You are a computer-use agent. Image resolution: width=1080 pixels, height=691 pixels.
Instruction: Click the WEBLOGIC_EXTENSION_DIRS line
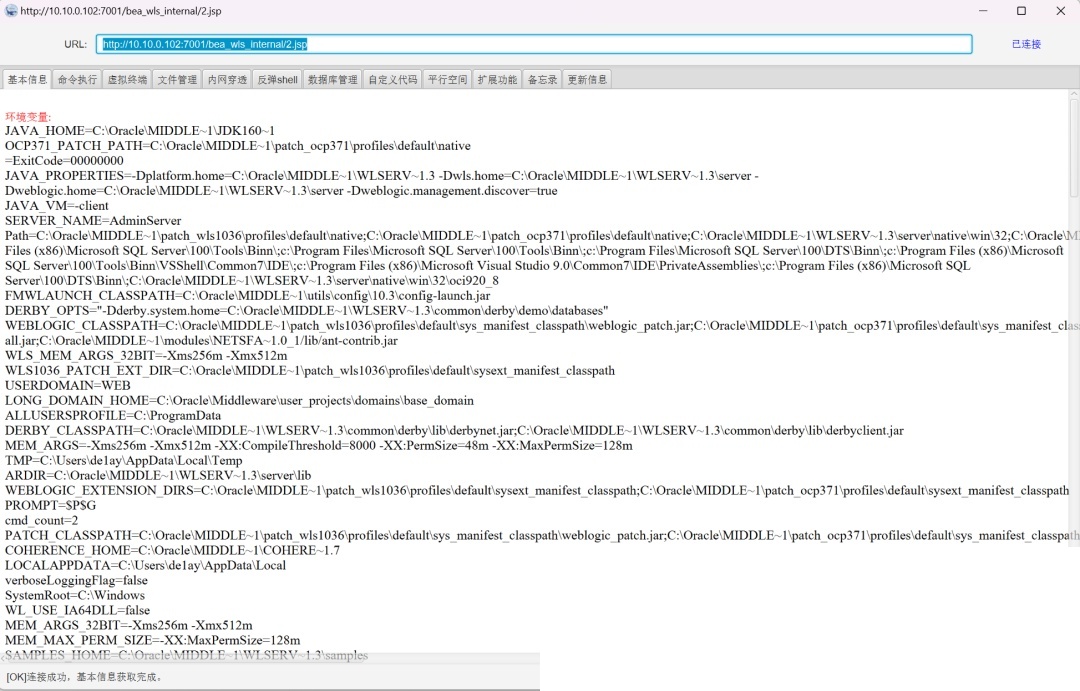click(537, 491)
